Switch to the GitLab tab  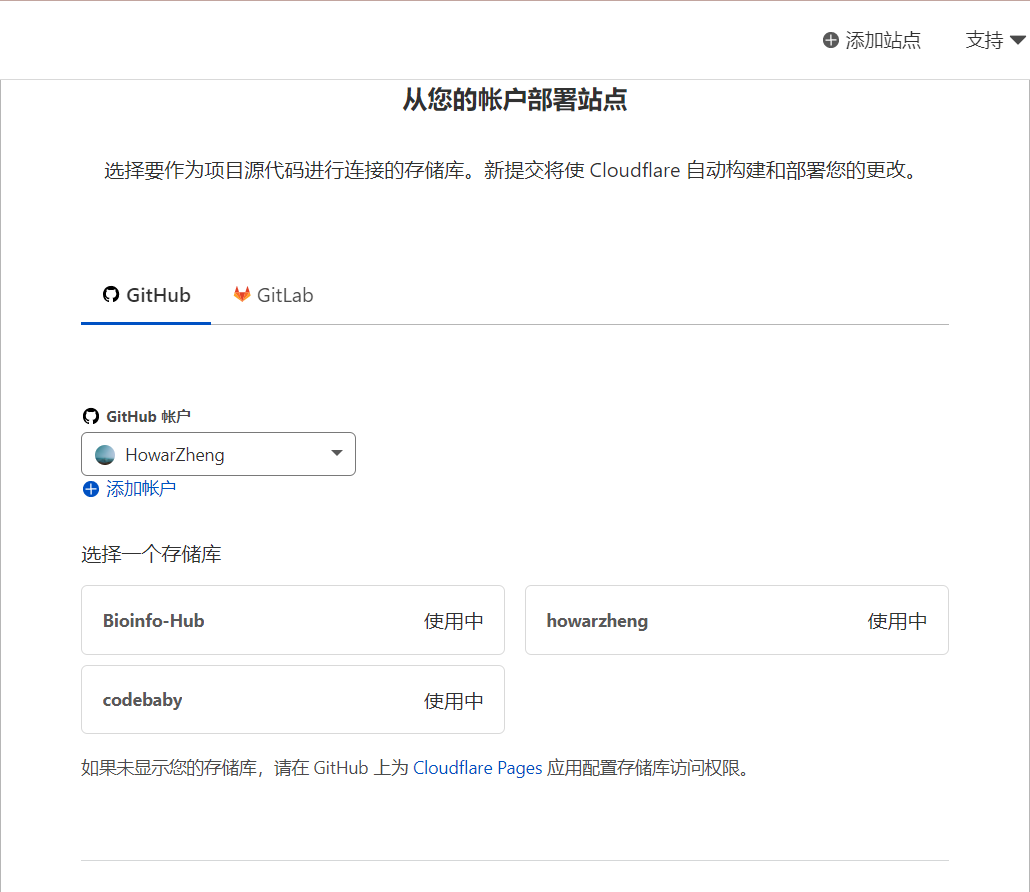pos(273,295)
